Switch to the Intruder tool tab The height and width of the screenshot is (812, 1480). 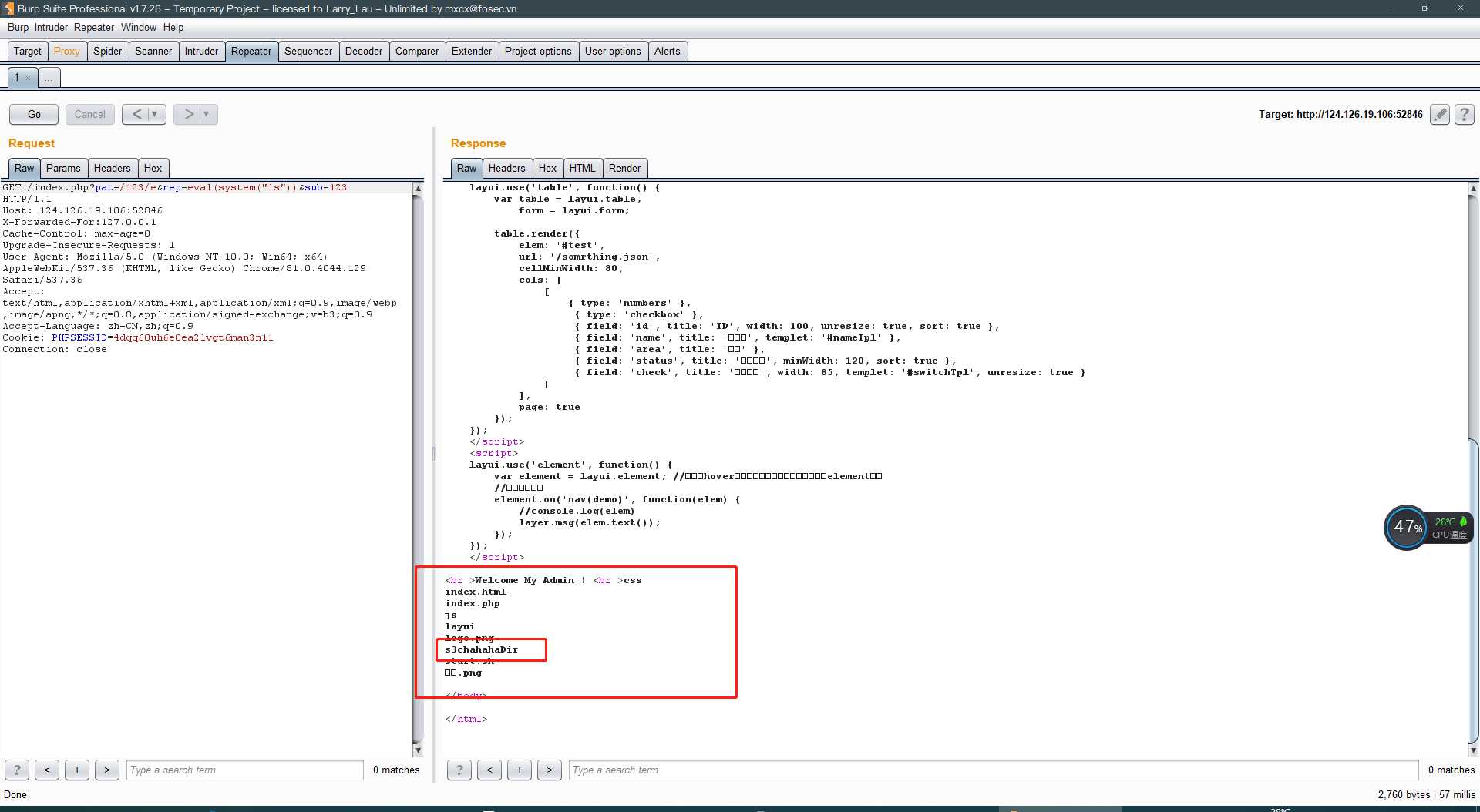pos(201,51)
